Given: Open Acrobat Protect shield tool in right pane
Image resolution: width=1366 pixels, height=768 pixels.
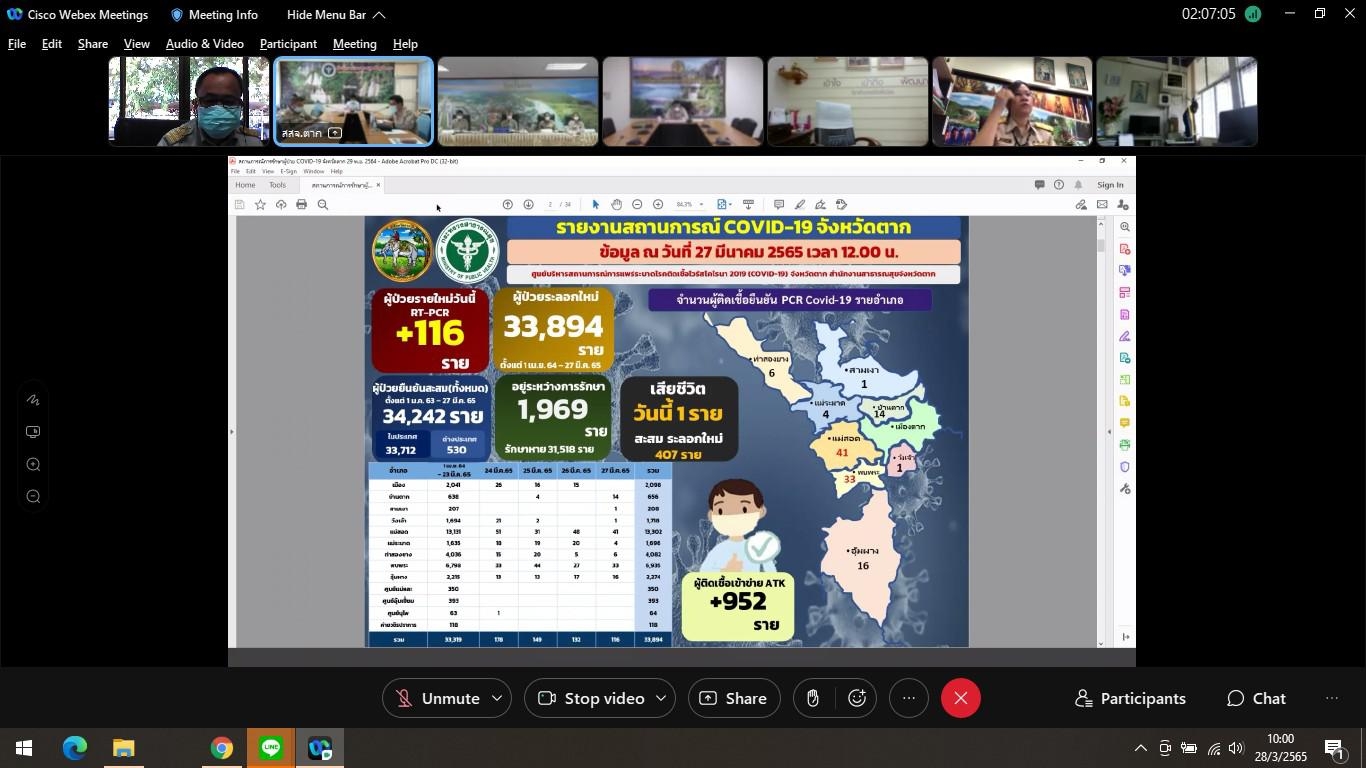Looking at the screenshot, I should point(1125,467).
